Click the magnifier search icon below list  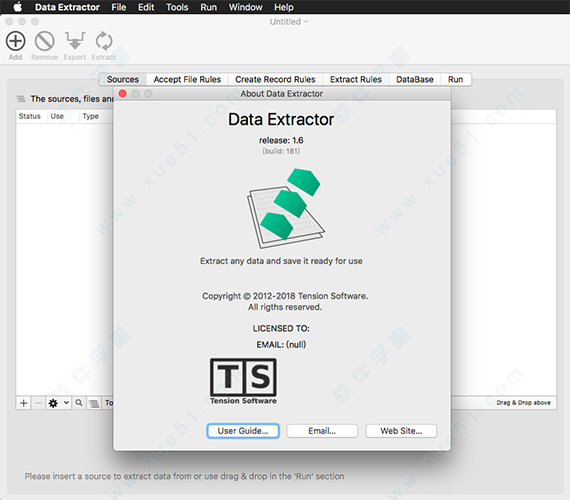click(x=79, y=403)
